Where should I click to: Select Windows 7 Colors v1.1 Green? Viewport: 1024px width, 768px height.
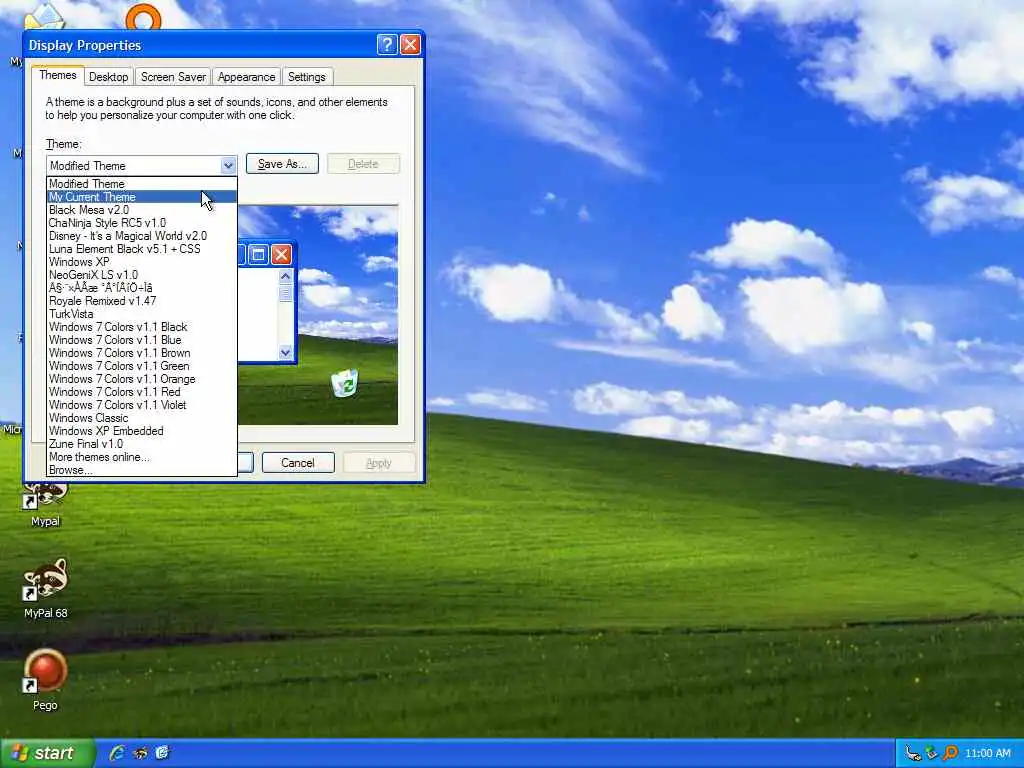(x=142, y=366)
